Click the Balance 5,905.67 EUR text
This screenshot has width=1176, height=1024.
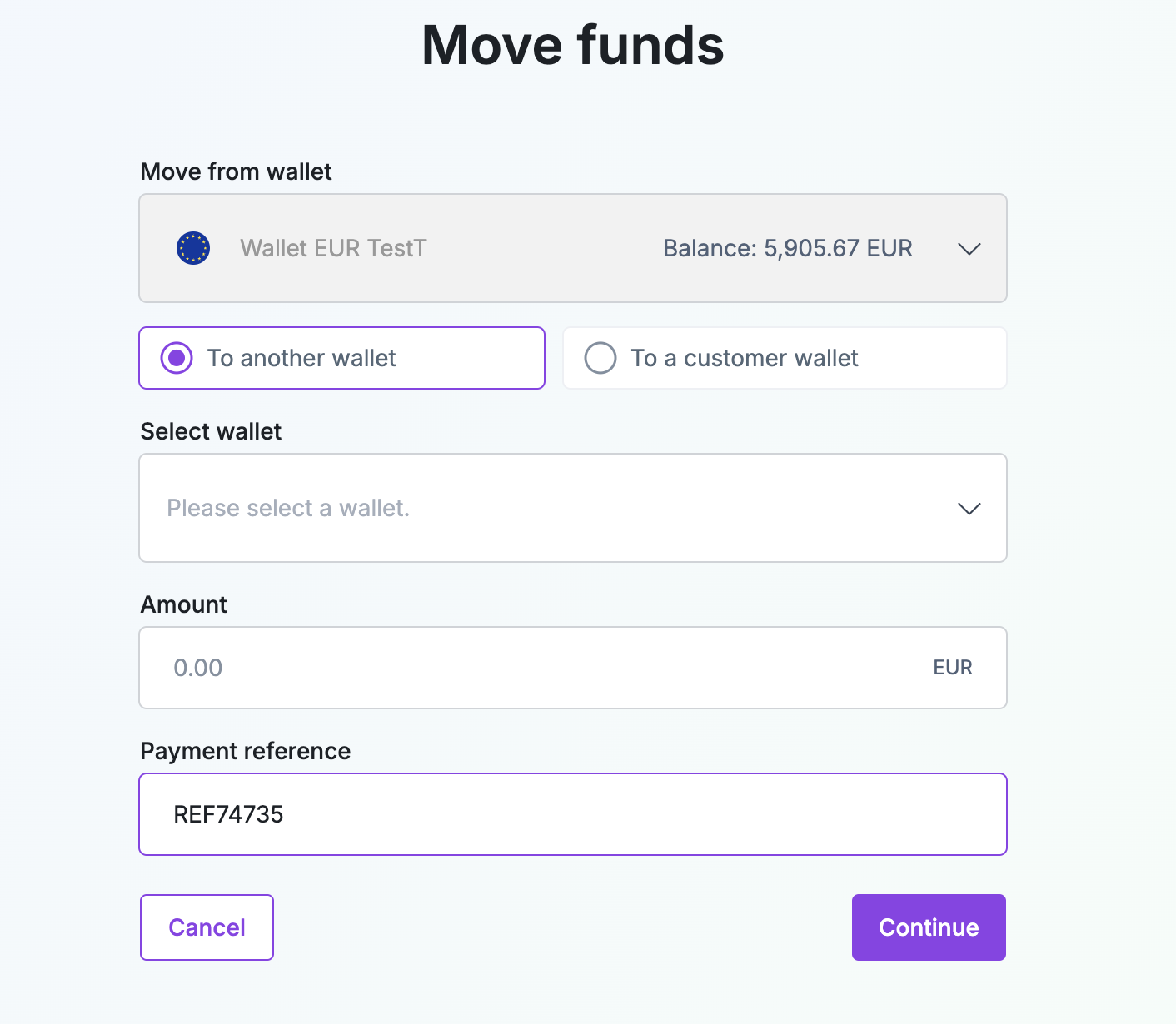787,248
